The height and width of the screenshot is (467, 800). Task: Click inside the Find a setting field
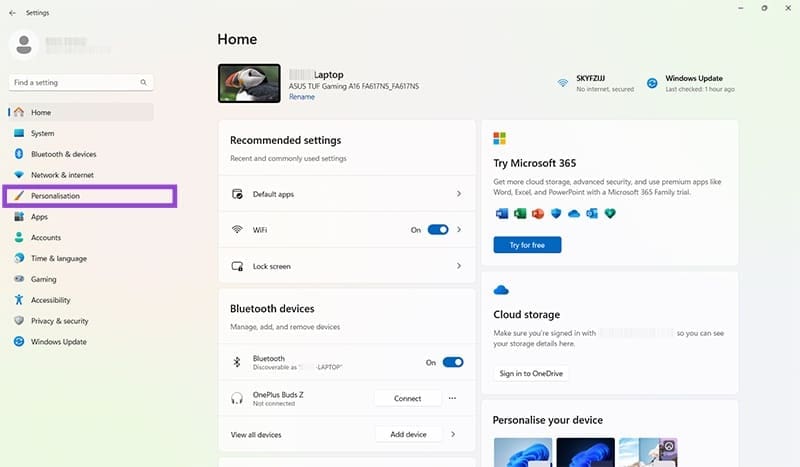click(81, 82)
